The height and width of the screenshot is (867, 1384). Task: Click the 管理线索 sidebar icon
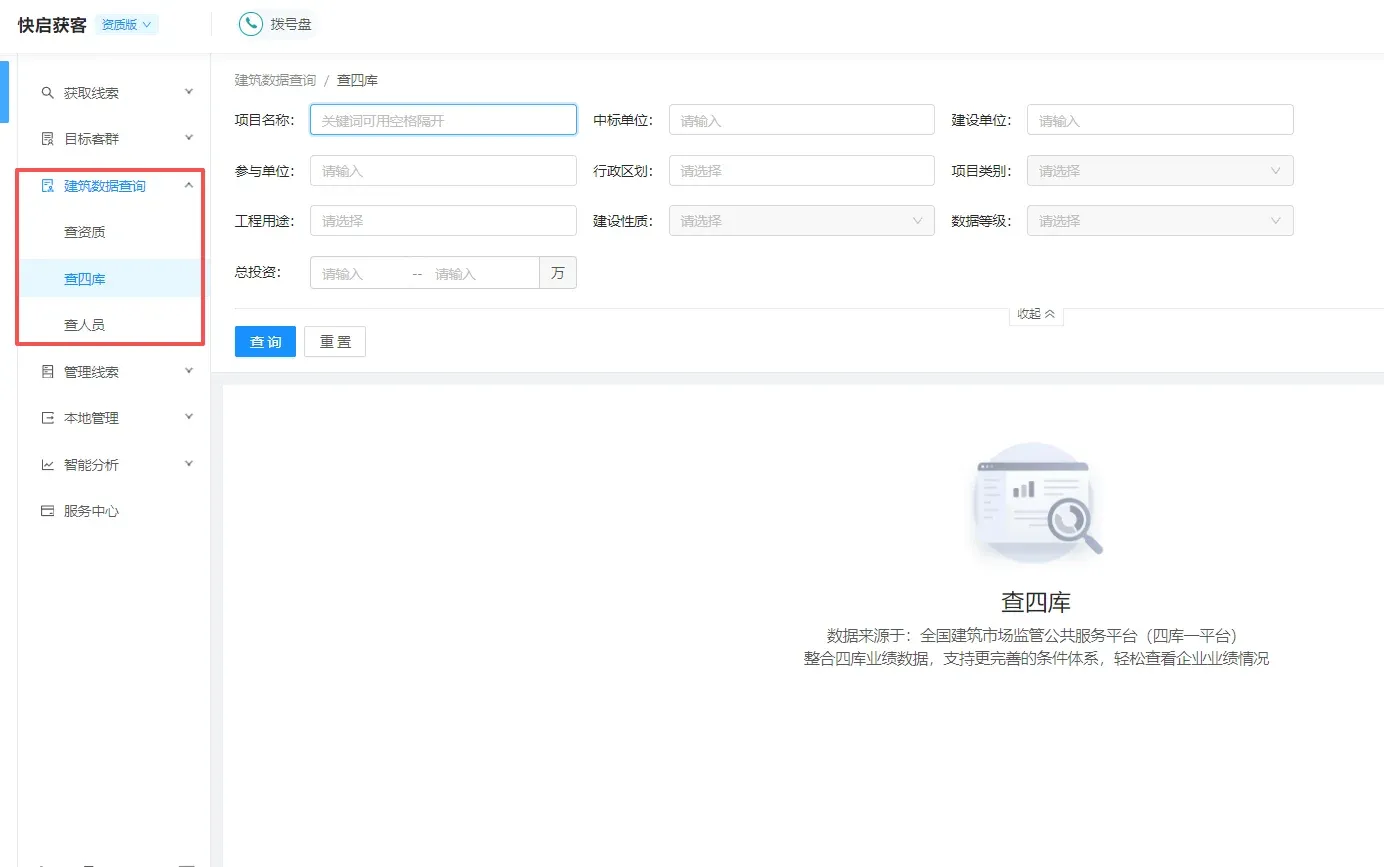click(x=47, y=372)
